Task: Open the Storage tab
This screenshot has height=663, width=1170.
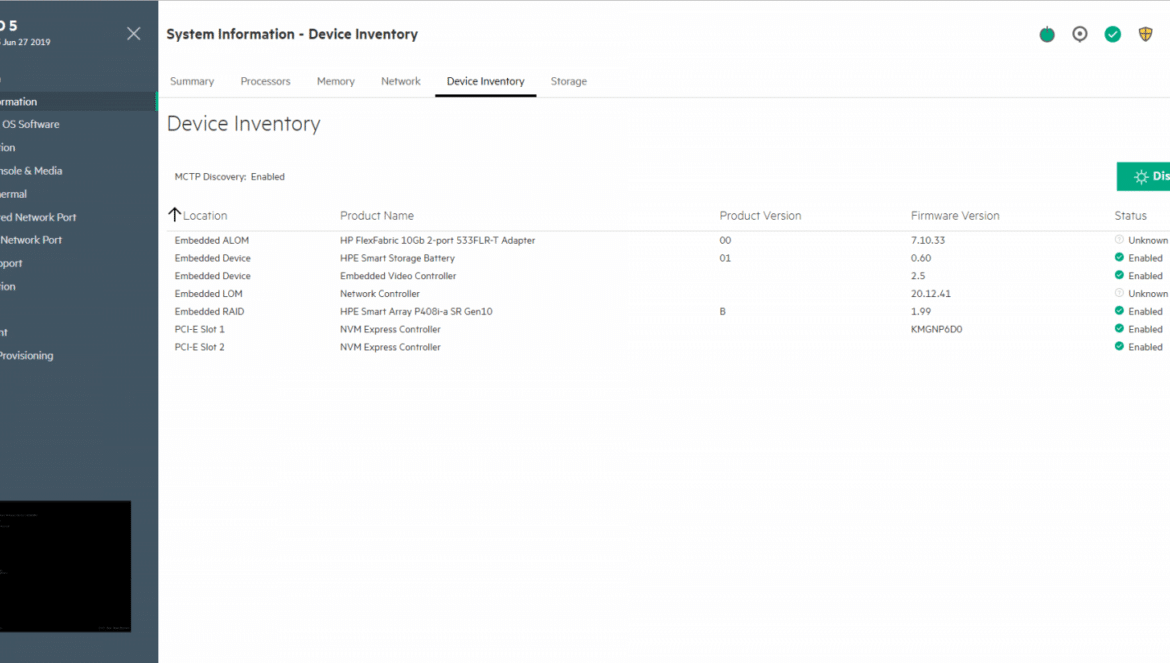Action: coord(569,81)
